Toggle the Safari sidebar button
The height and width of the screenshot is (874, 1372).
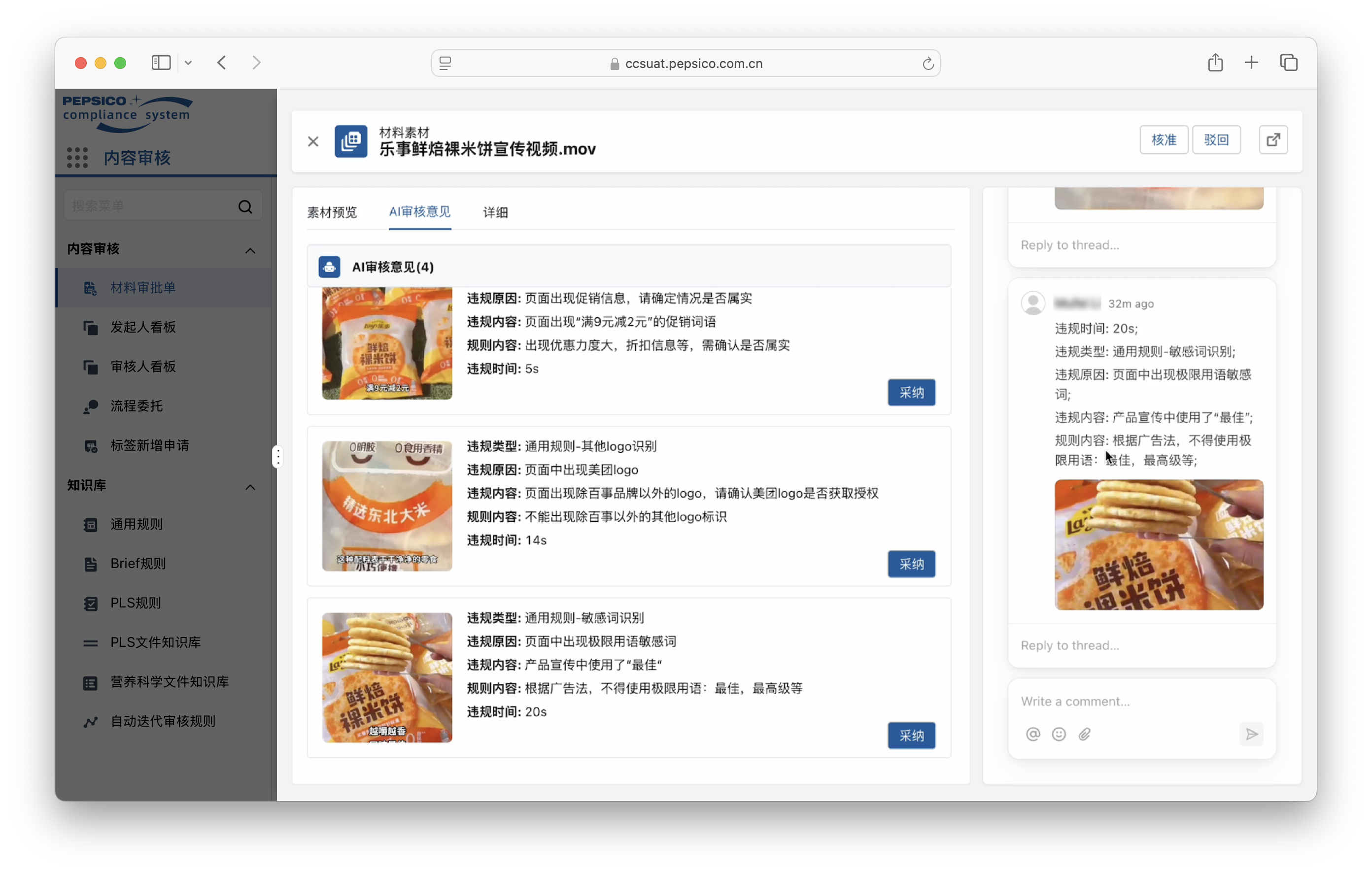[161, 63]
